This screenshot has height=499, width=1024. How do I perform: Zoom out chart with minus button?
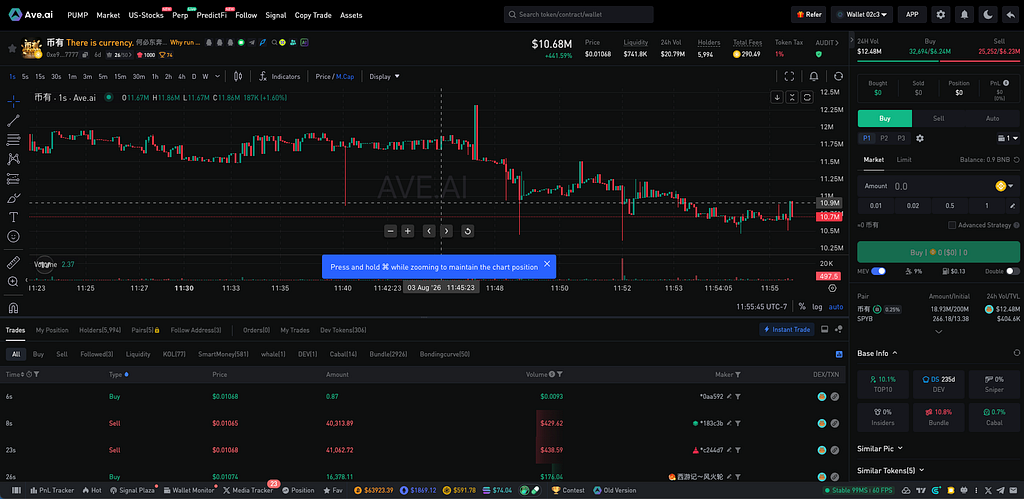point(391,231)
